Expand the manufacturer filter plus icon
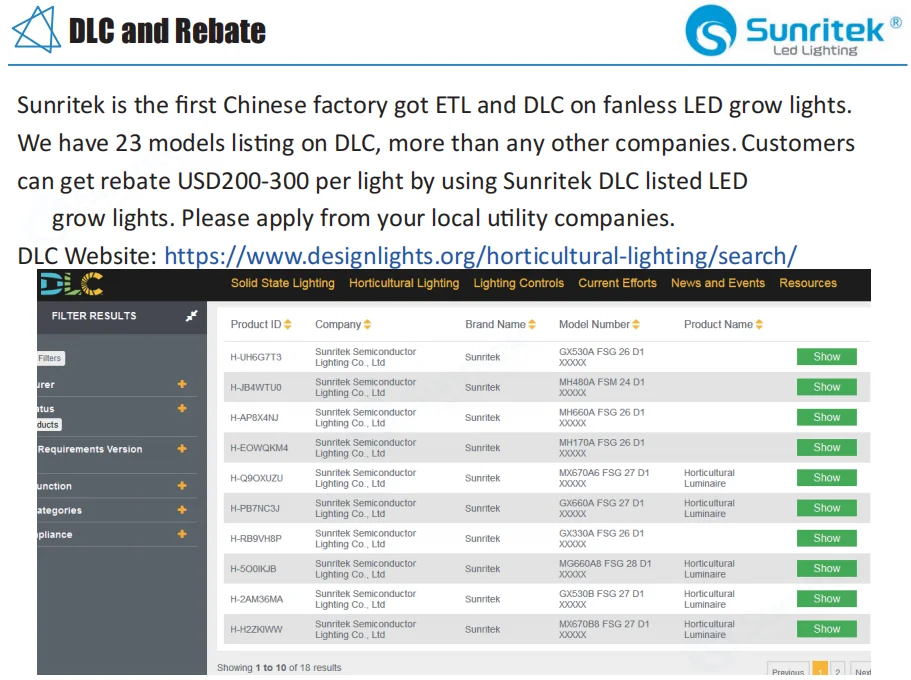Viewport: 911px width, 680px height. (182, 384)
